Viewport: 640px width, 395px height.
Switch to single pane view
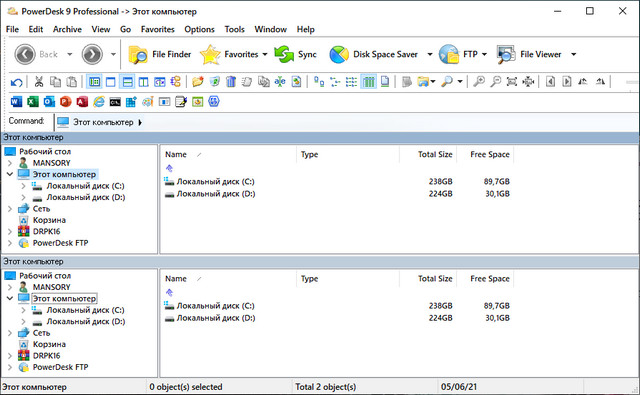click(111, 82)
